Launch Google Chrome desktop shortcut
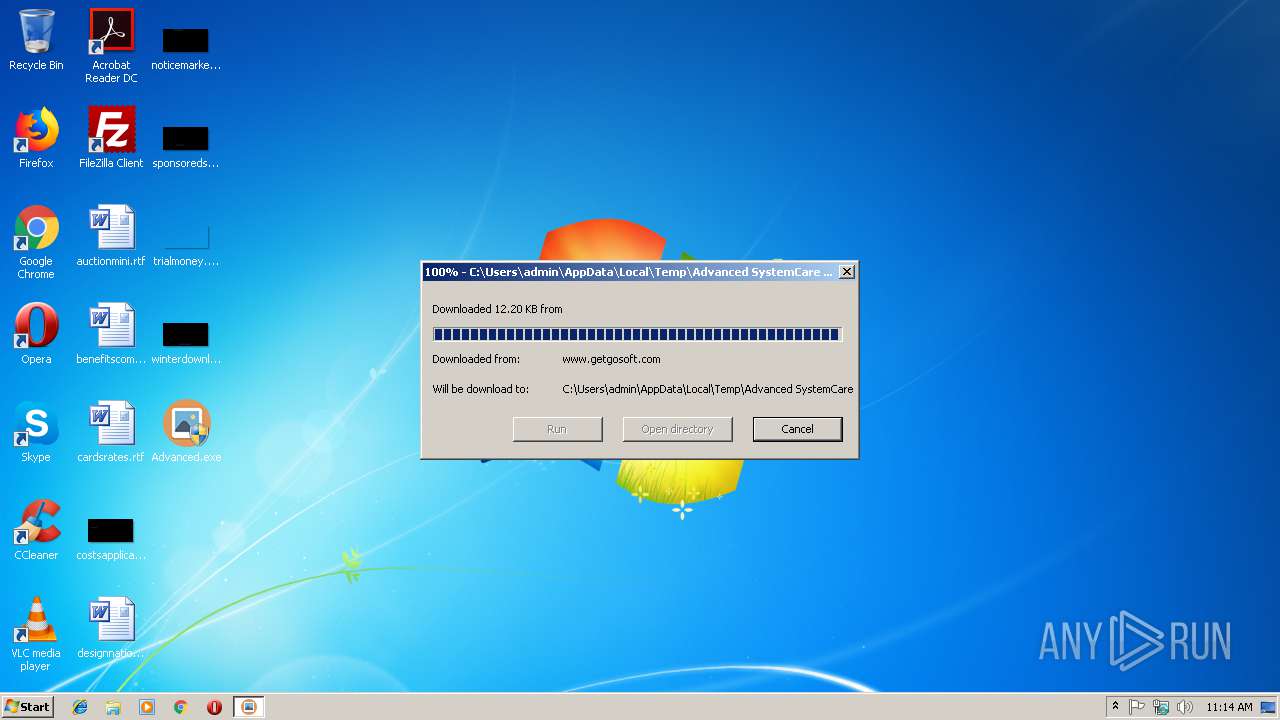The image size is (1280, 720). [x=36, y=242]
